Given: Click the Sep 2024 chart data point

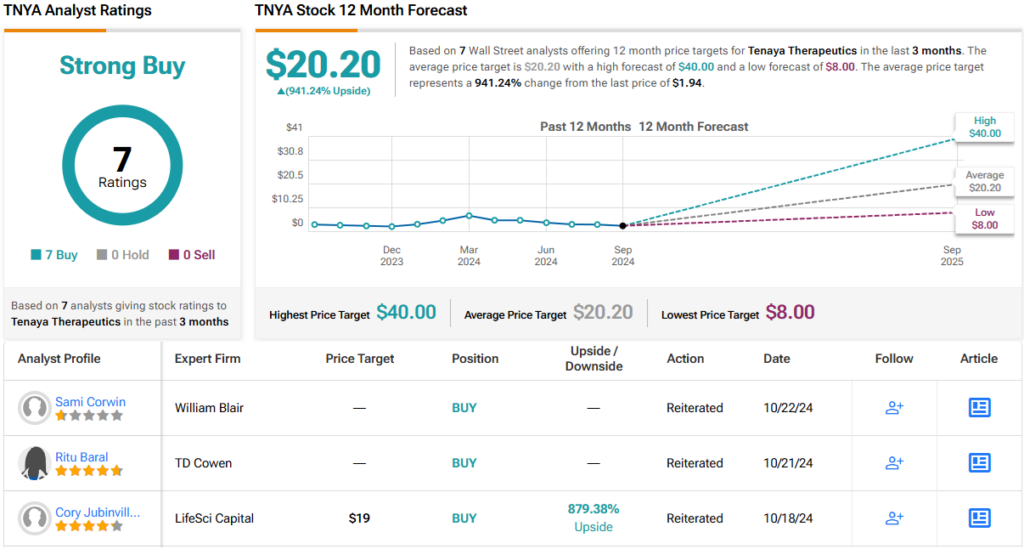Looking at the screenshot, I should tap(623, 226).
